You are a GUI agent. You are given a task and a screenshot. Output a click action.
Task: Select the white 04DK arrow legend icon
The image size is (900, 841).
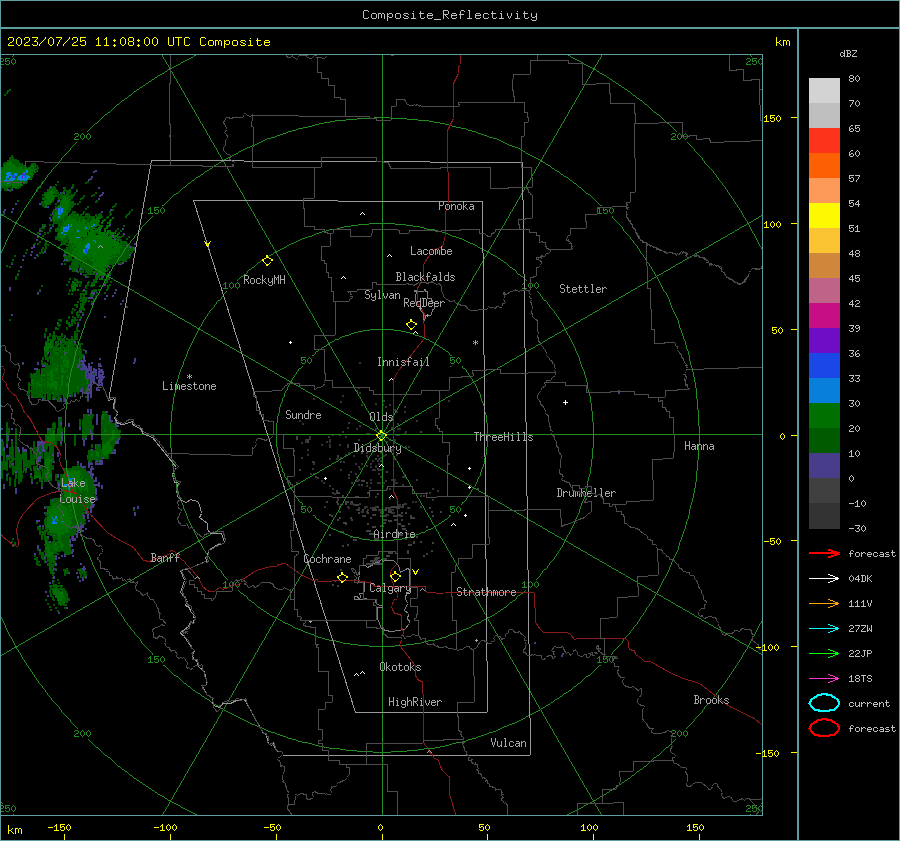coord(824,578)
